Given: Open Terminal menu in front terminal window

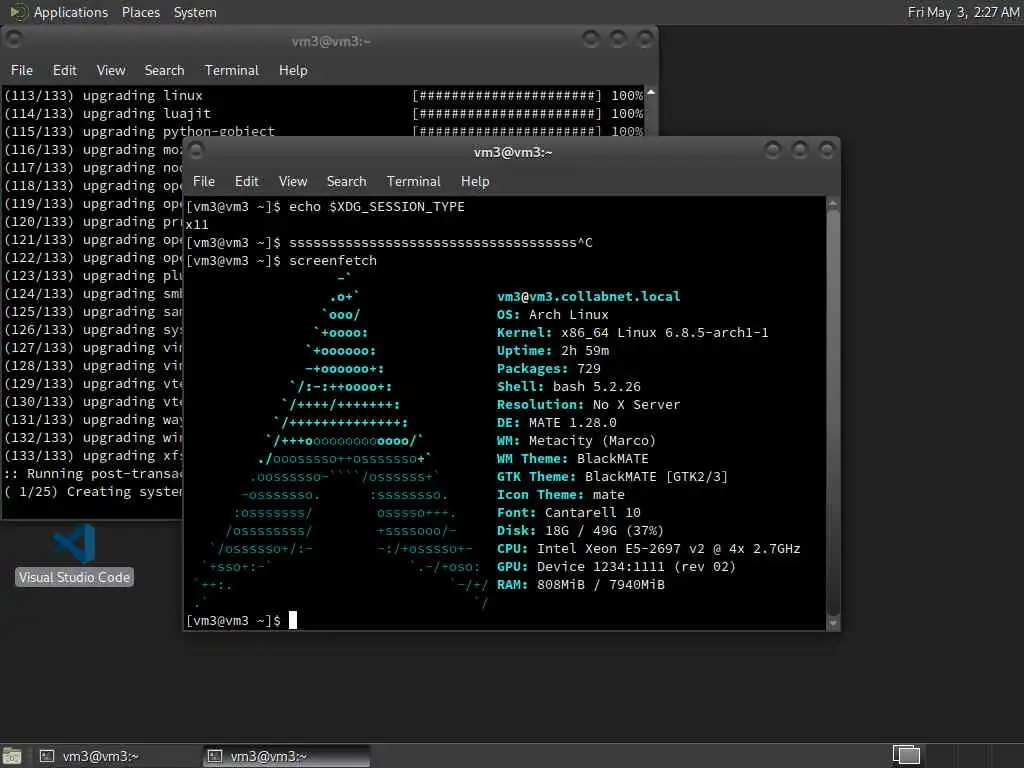Looking at the screenshot, I should pyautogui.click(x=413, y=182).
